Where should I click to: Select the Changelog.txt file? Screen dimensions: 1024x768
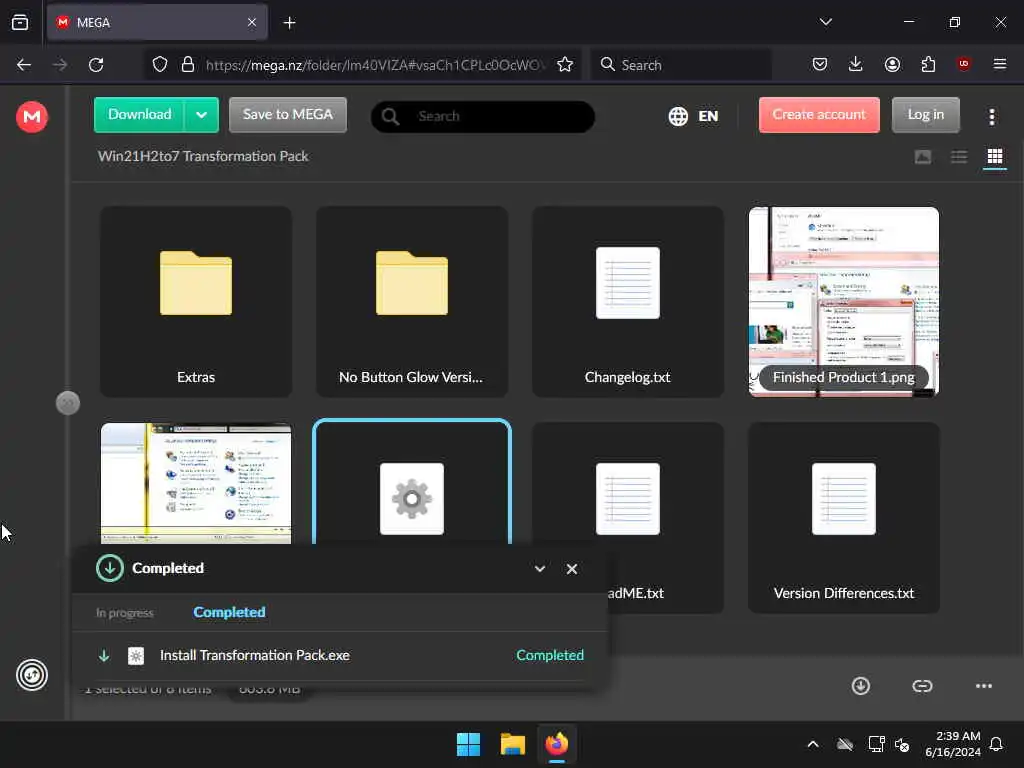628,302
